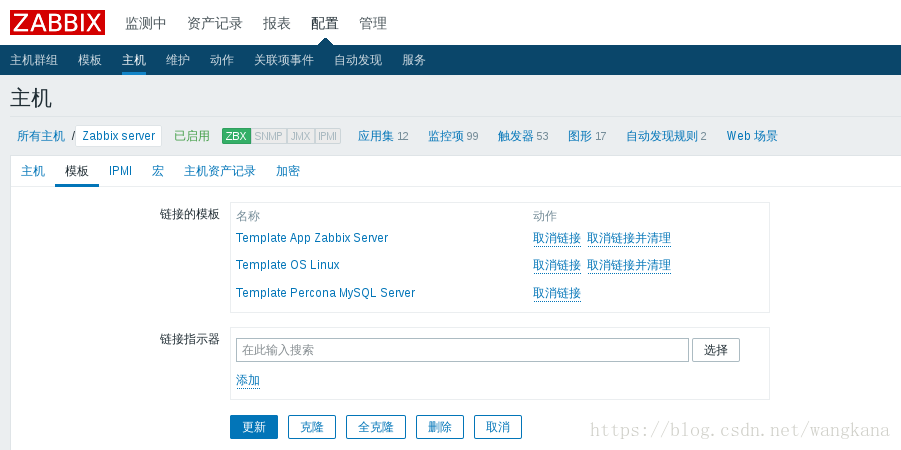Switch to the 主机资产记录 tab
This screenshot has width=901, height=450.
click(x=220, y=171)
